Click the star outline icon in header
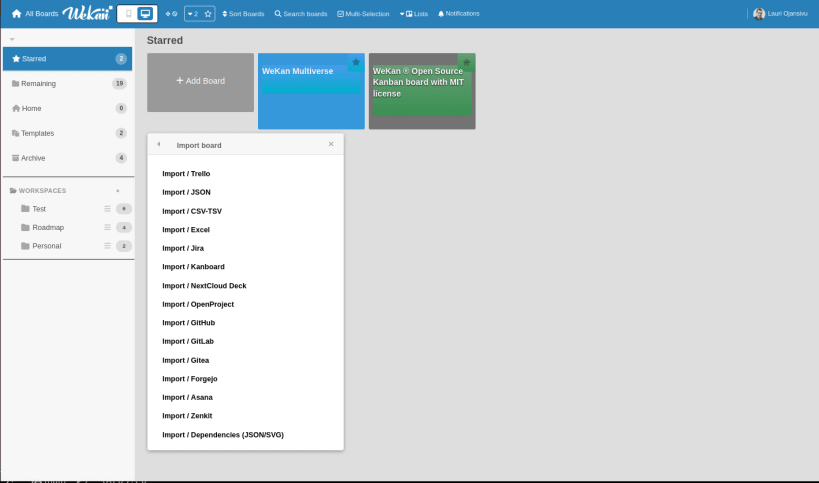 point(208,14)
